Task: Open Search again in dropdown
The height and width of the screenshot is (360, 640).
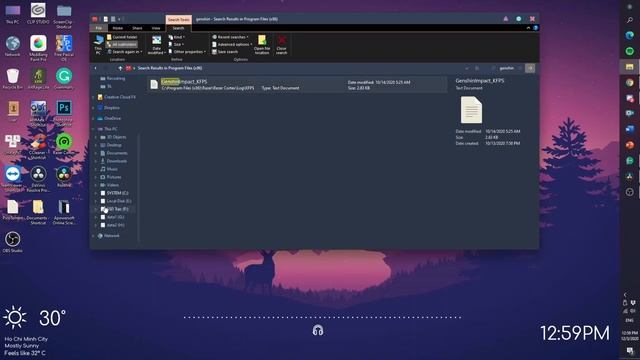Action: click(124, 52)
